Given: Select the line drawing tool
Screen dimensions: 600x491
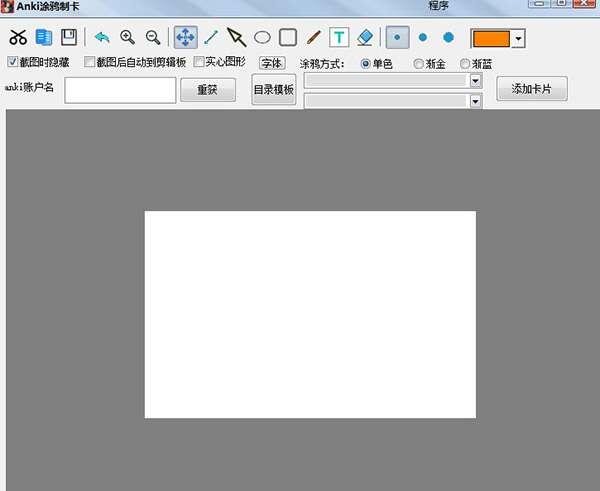Looking at the screenshot, I should pos(211,38).
